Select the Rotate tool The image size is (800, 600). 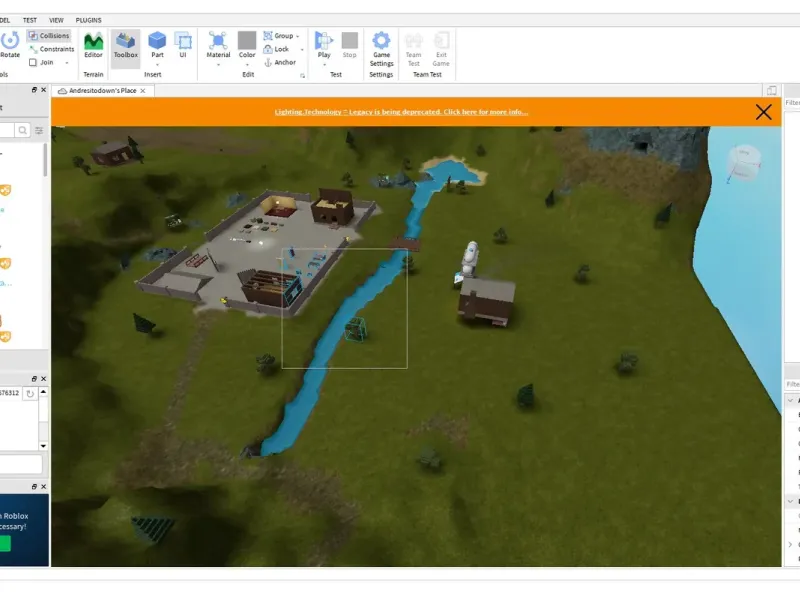pyautogui.click(x=9, y=45)
